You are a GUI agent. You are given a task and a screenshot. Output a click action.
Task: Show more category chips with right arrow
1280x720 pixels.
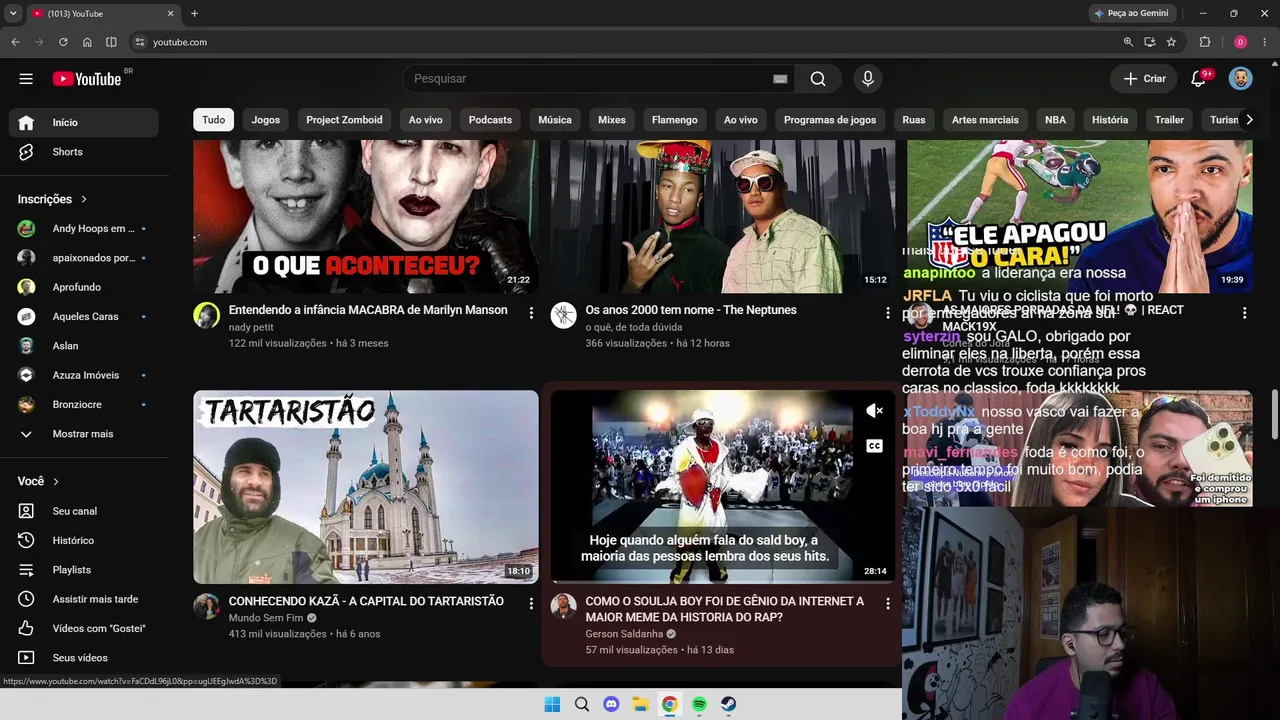pos(1249,120)
